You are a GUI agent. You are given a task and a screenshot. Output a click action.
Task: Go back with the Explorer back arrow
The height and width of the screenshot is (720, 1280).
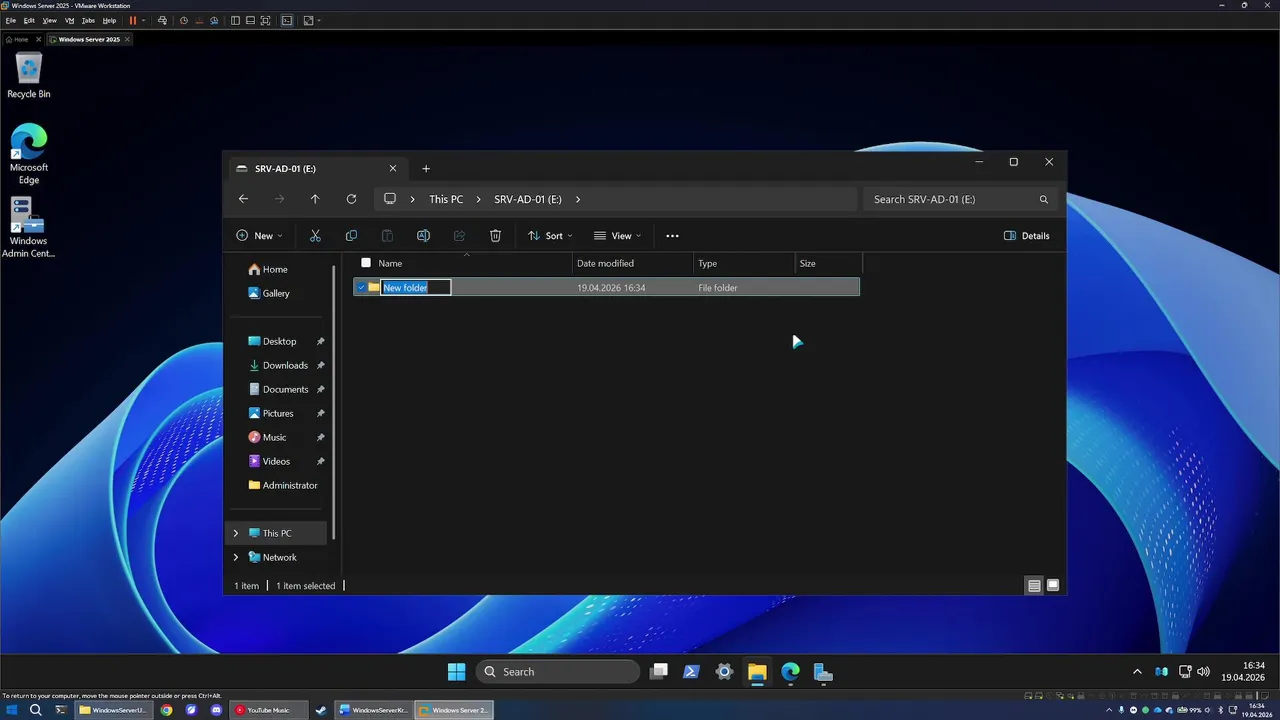(x=243, y=199)
